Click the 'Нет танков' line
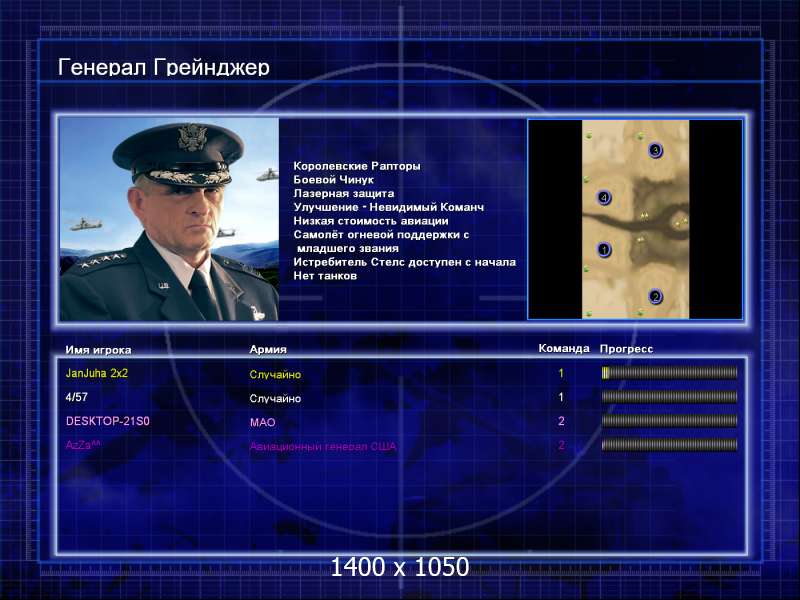This screenshot has height=600, width=800. click(325, 276)
